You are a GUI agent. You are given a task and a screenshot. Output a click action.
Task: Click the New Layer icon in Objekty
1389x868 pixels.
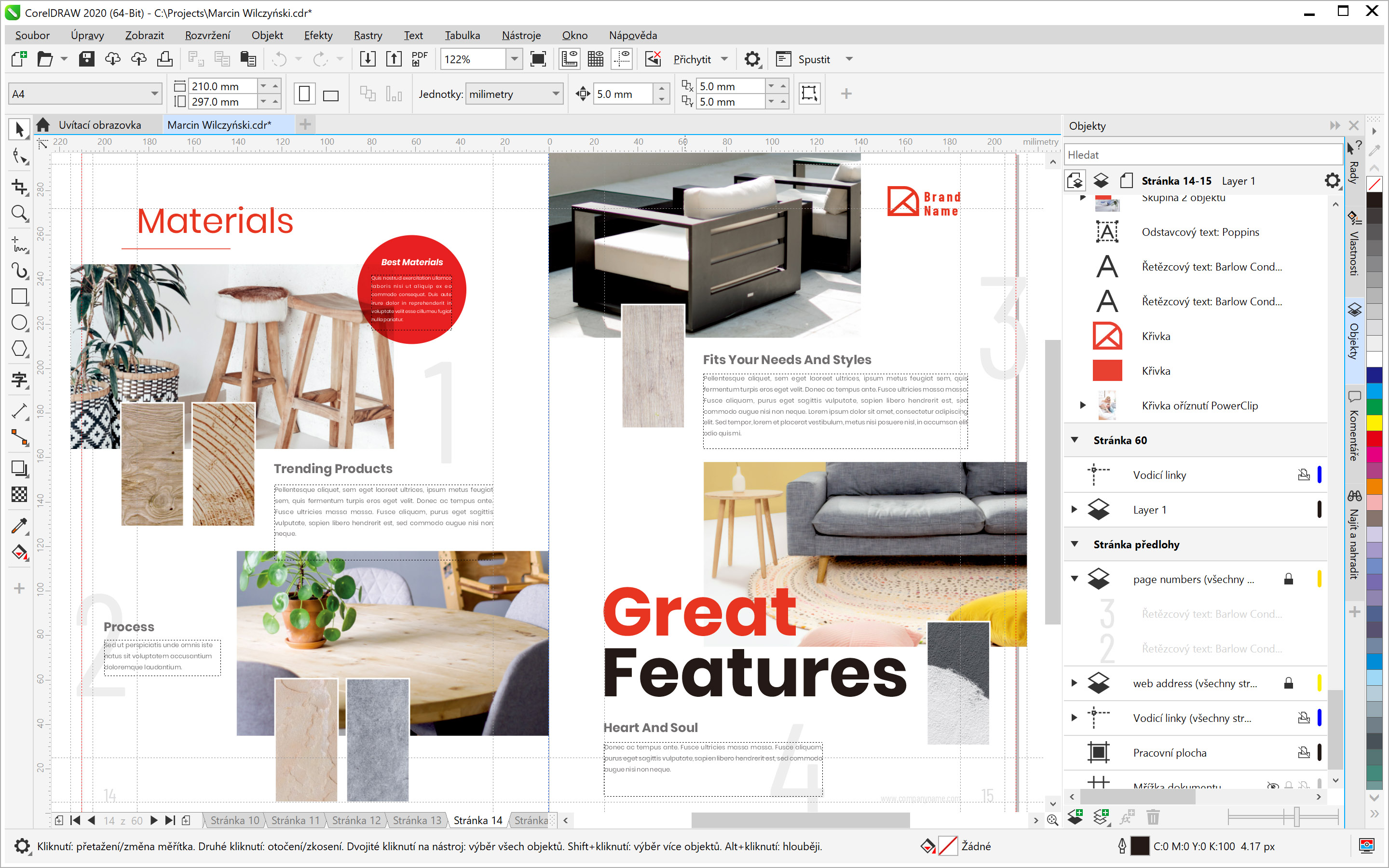pyautogui.click(x=1076, y=816)
